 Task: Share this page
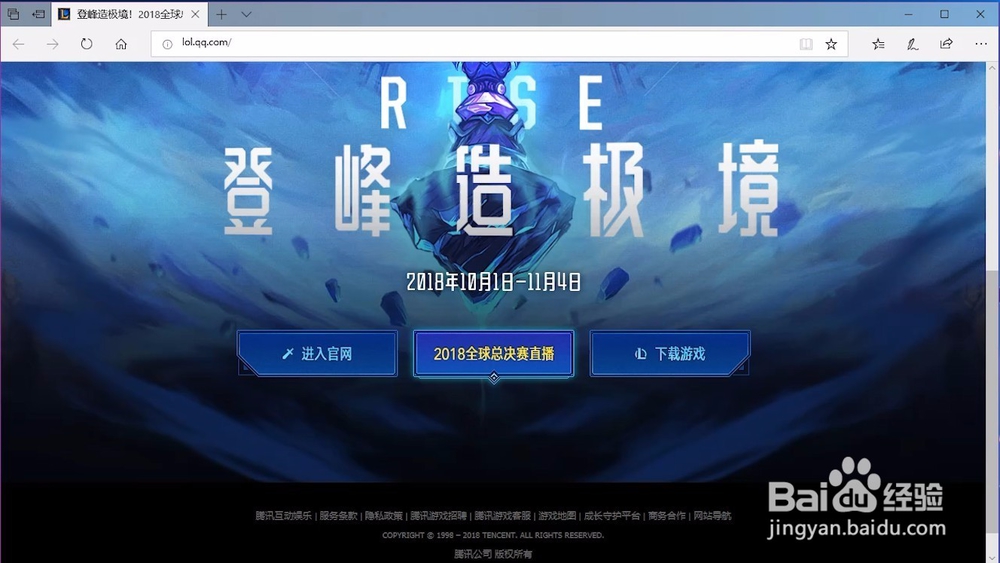(946, 44)
